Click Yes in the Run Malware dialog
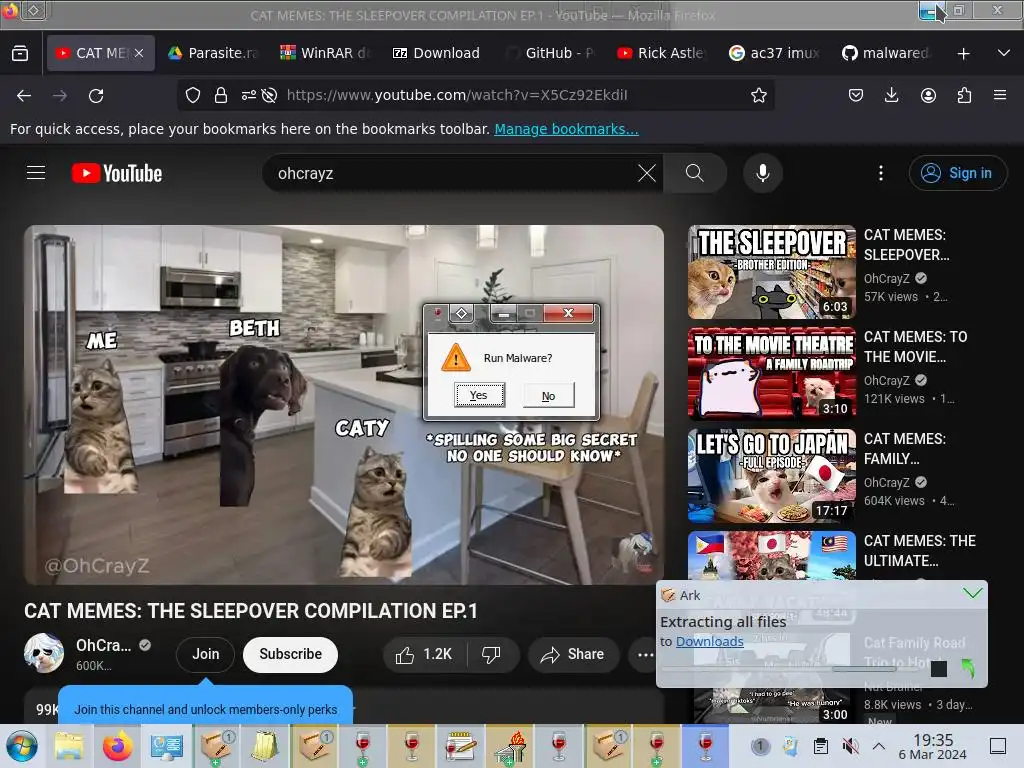Image resolution: width=1024 pixels, height=768 pixels. [x=479, y=395]
